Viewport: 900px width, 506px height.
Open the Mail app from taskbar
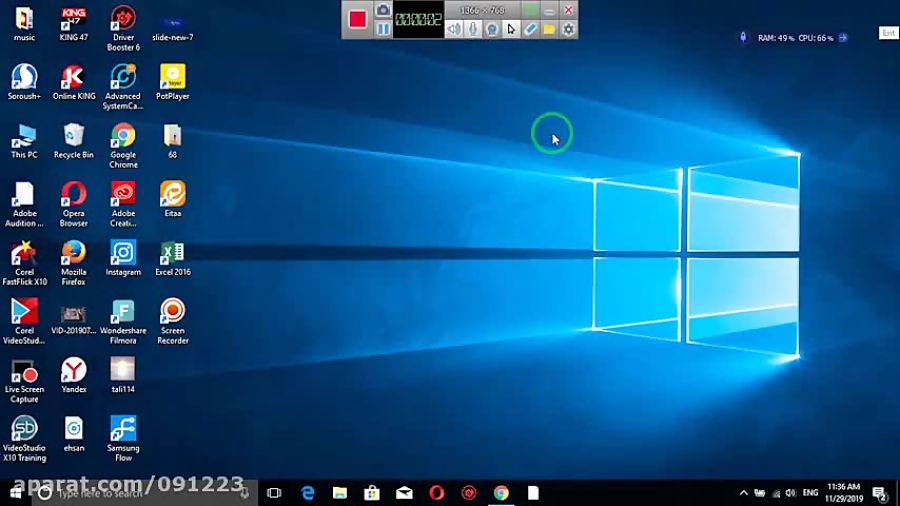tap(404, 493)
